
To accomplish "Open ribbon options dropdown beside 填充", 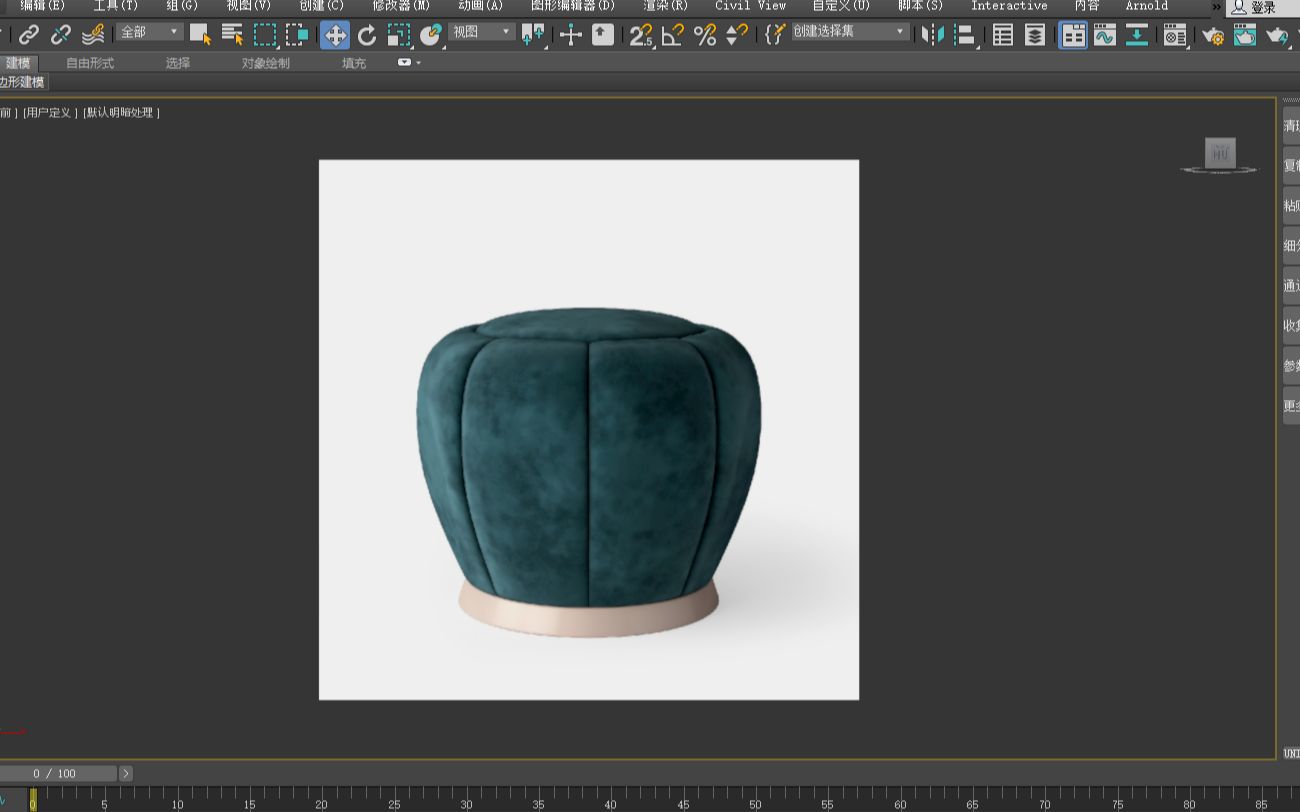I will [409, 63].
